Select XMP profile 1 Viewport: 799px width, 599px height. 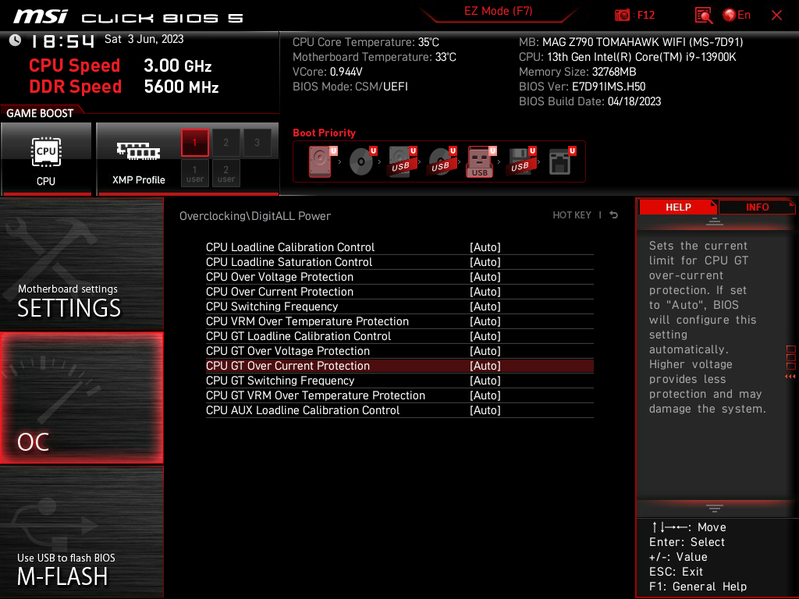point(195,143)
